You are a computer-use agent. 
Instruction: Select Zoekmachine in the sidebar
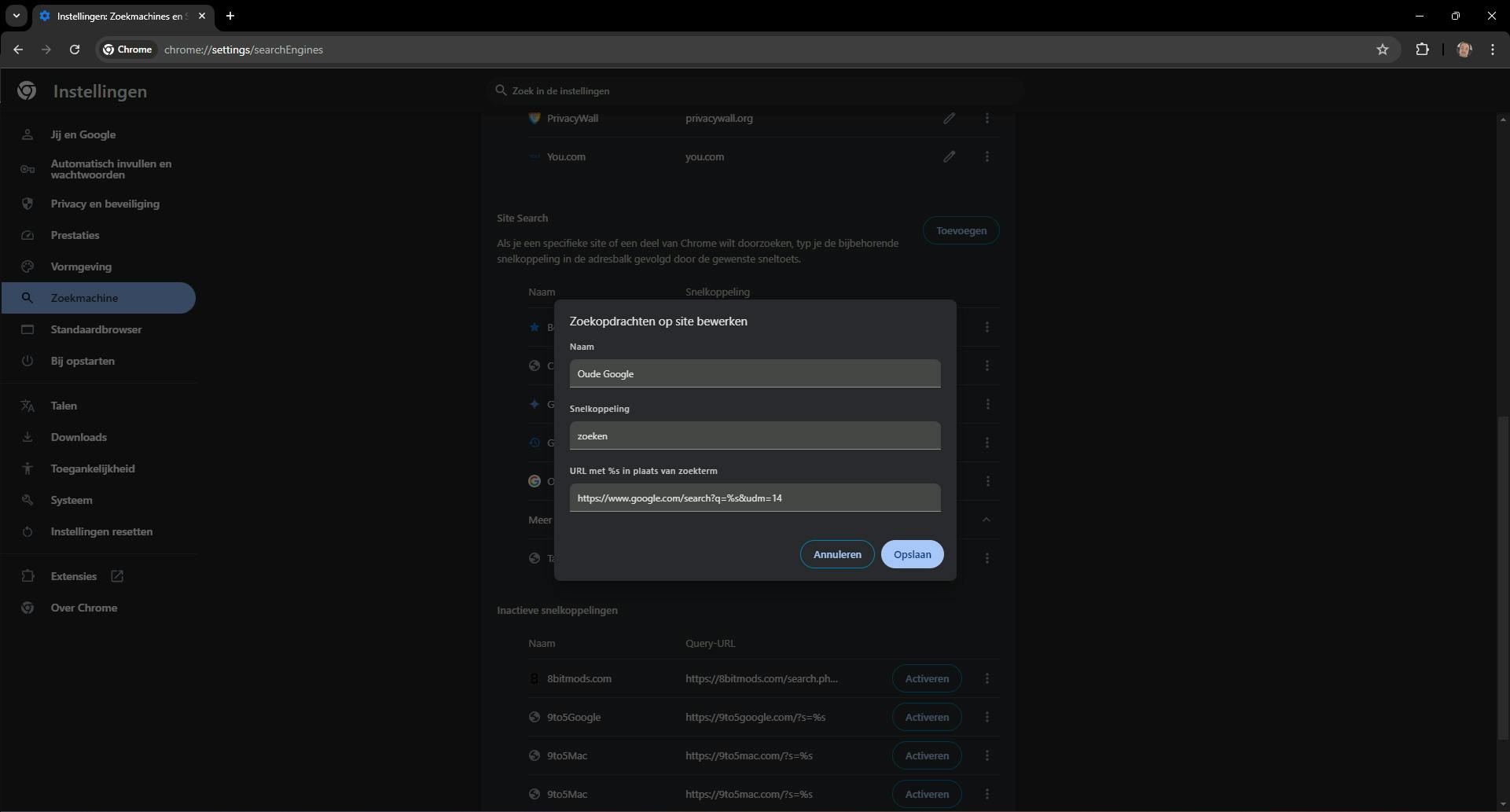coord(98,298)
